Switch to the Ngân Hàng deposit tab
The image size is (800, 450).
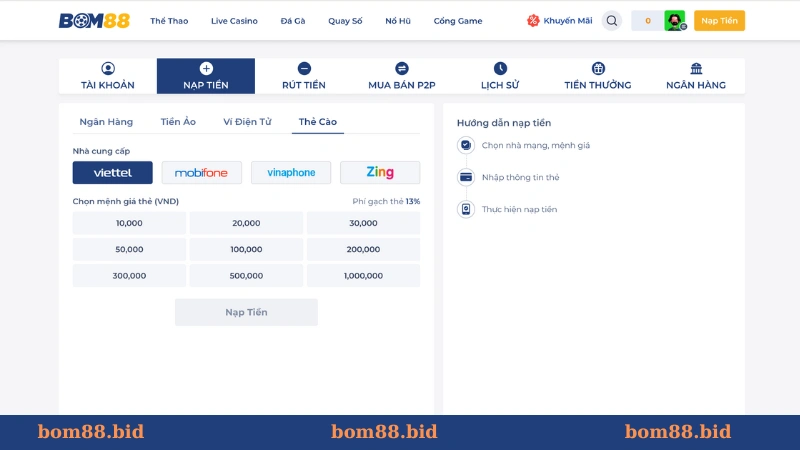coord(106,122)
